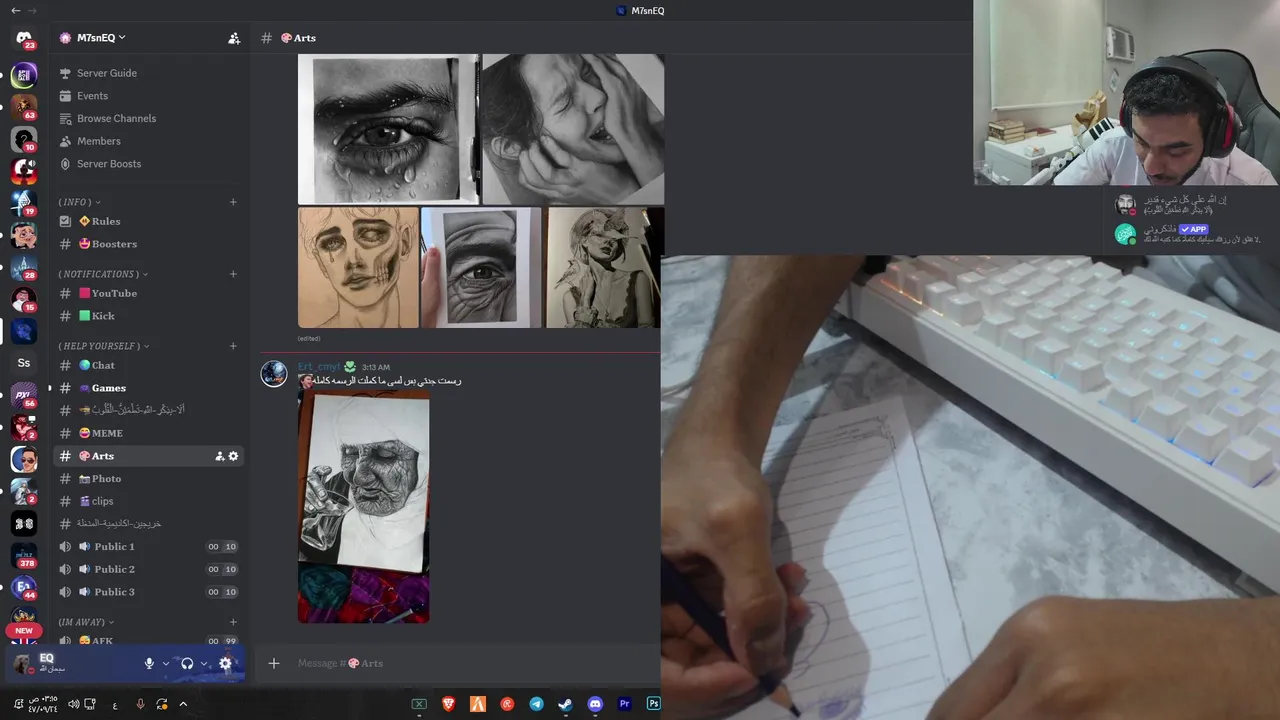Mute microphone in Discord user panel
Image resolution: width=1280 pixels, height=720 pixels.
[x=149, y=663]
